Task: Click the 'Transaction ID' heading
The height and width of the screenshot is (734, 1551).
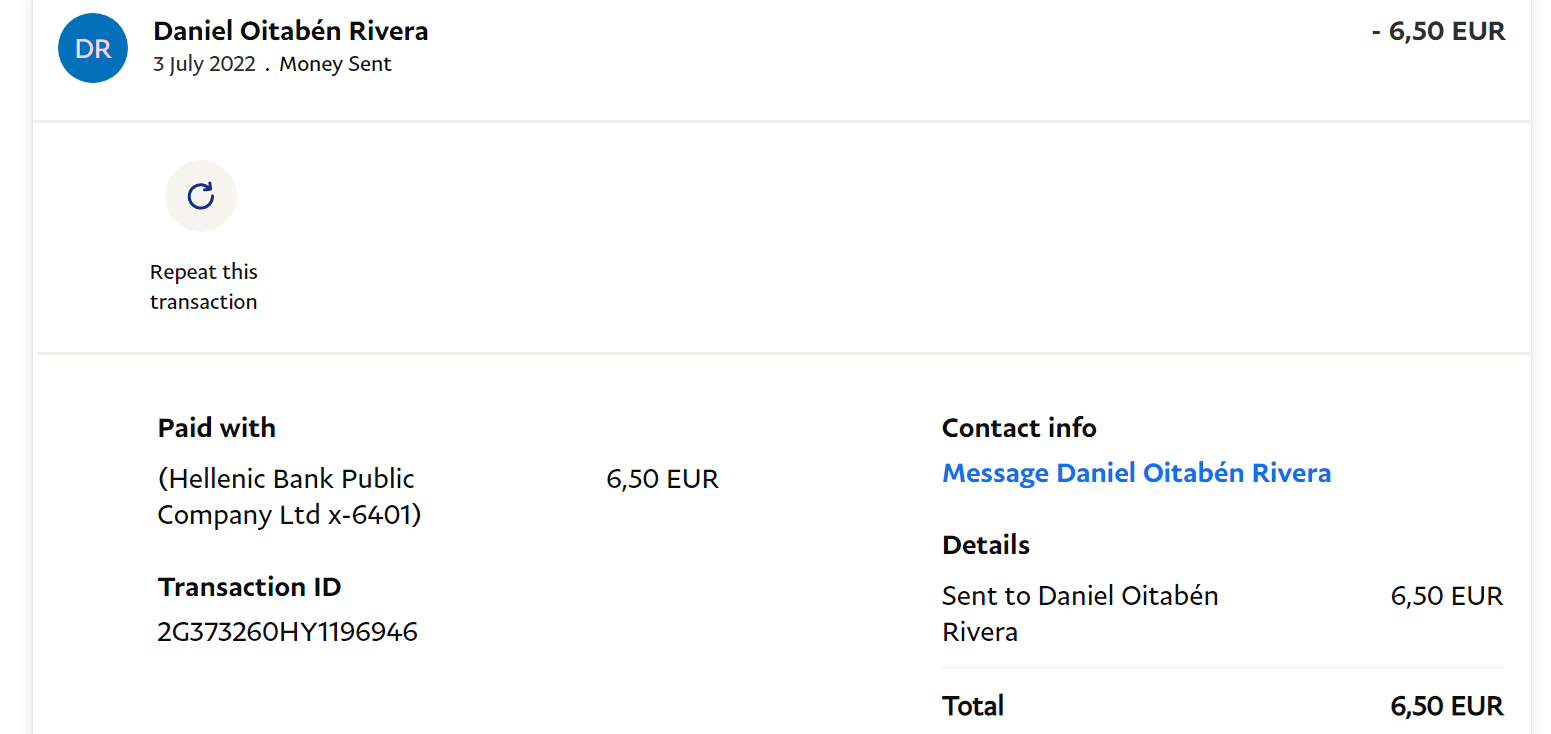Action: [x=249, y=587]
